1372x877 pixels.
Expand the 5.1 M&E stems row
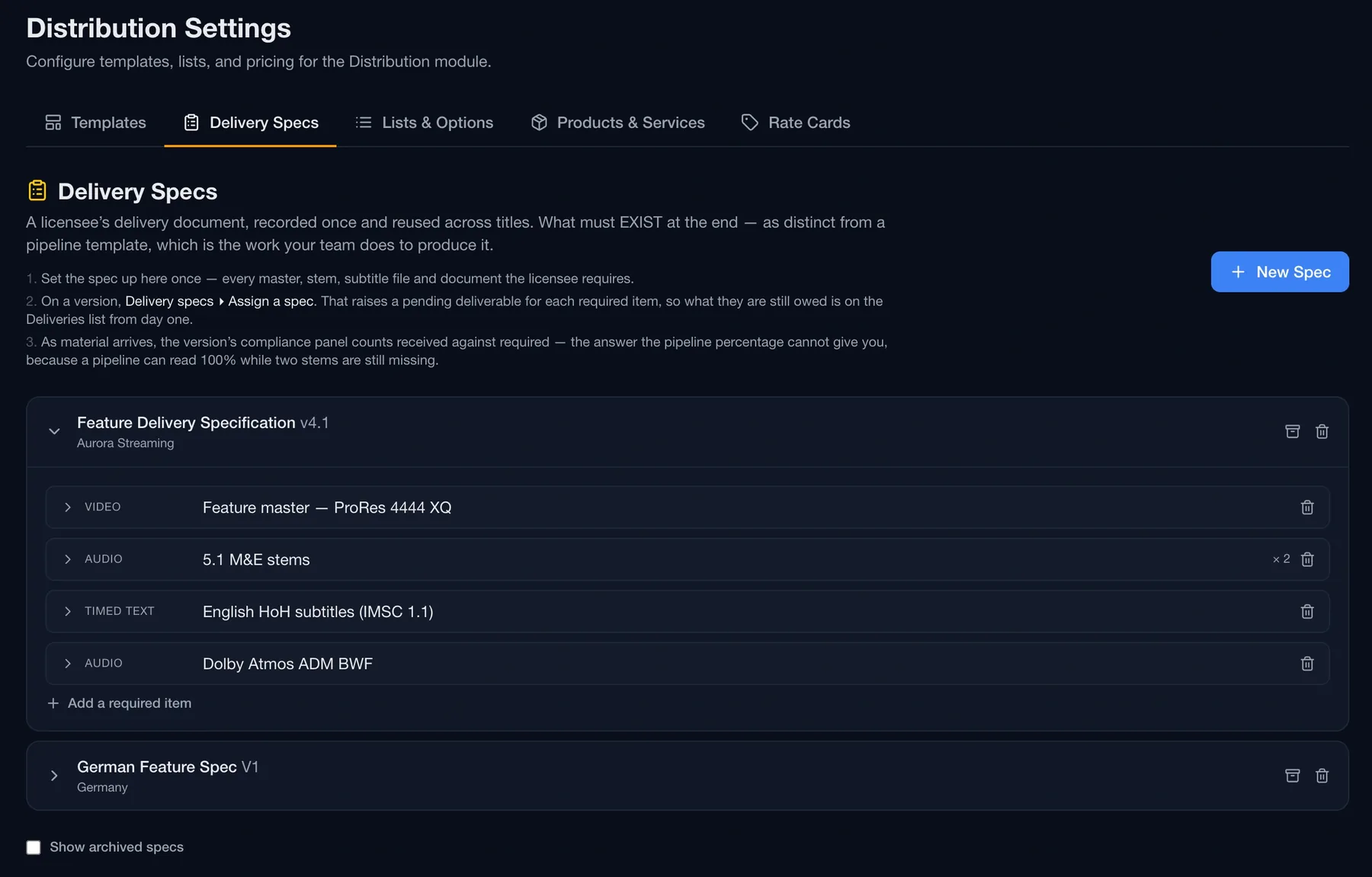pyautogui.click(x=68, y=559)
